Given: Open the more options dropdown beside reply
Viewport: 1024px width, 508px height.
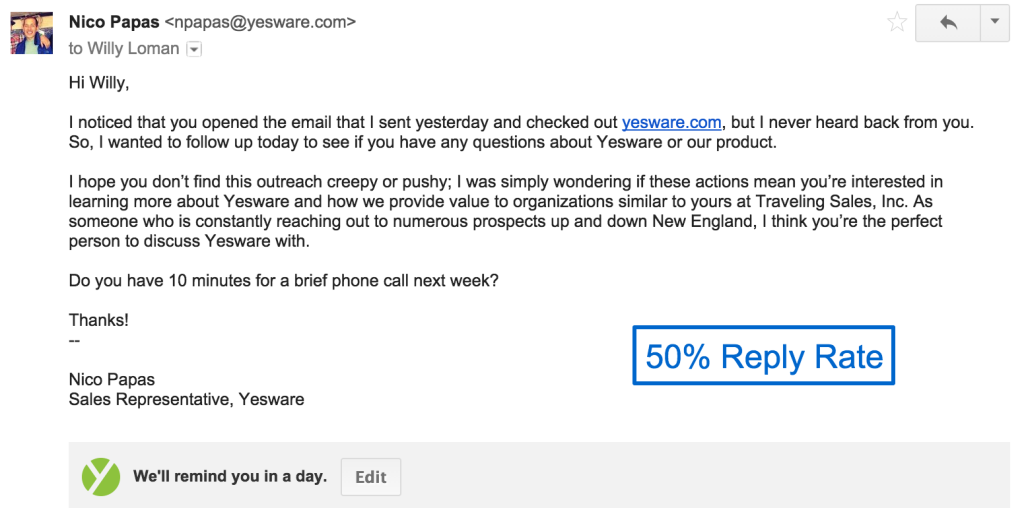Looking at the screenshot, I should tap(993, 23).
